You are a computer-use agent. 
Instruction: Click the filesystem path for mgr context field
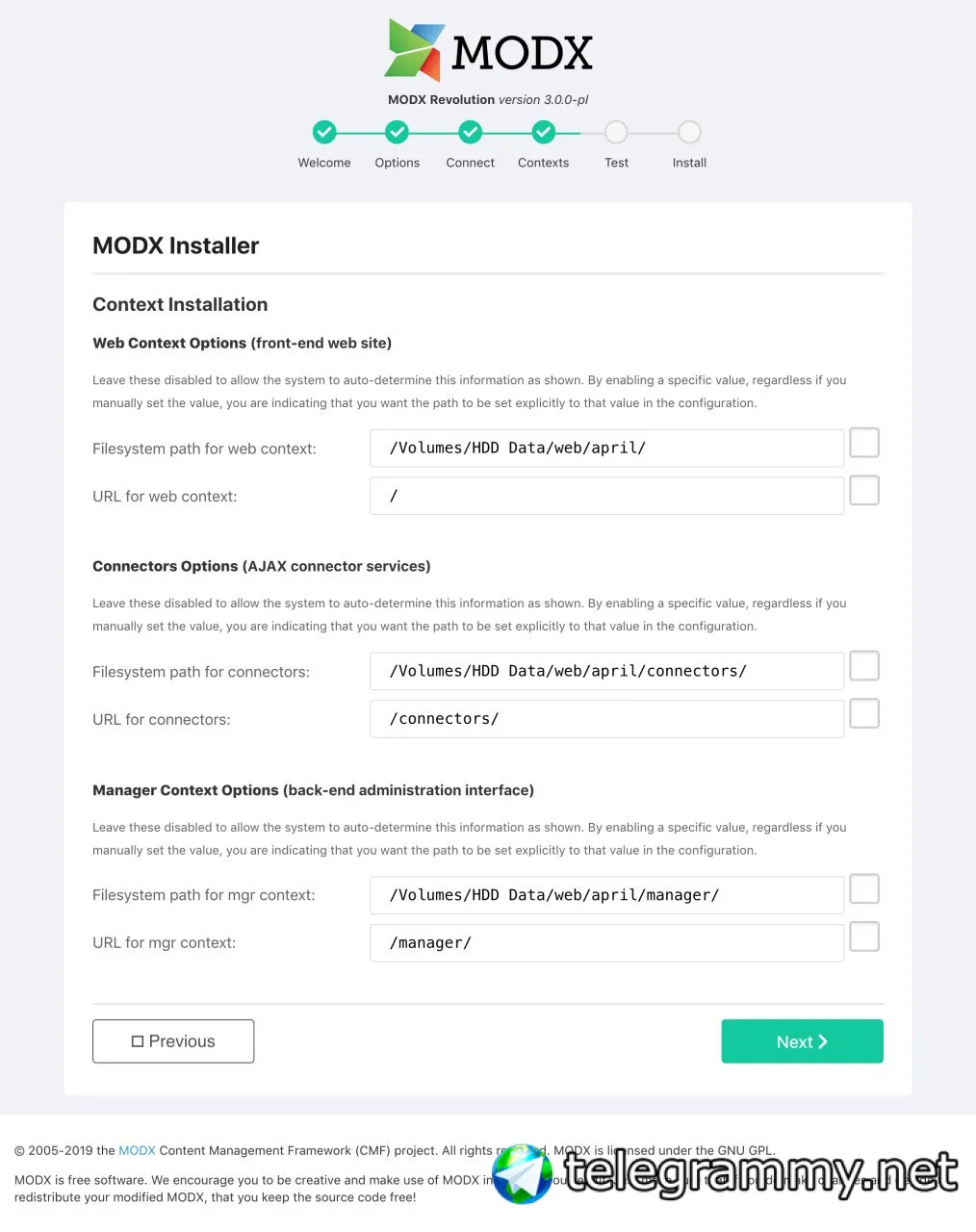click(606, 895)
